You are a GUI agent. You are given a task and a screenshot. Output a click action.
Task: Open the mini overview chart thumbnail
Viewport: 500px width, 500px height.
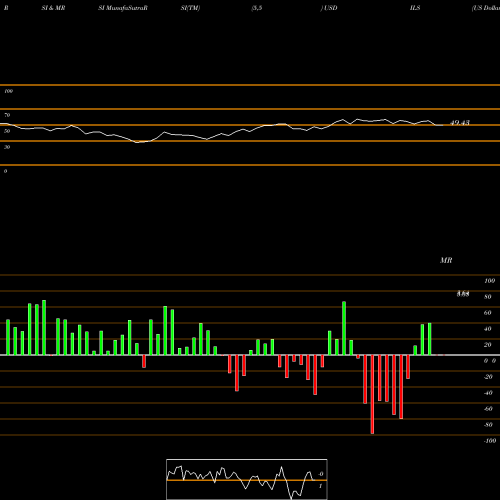[247, 479]
